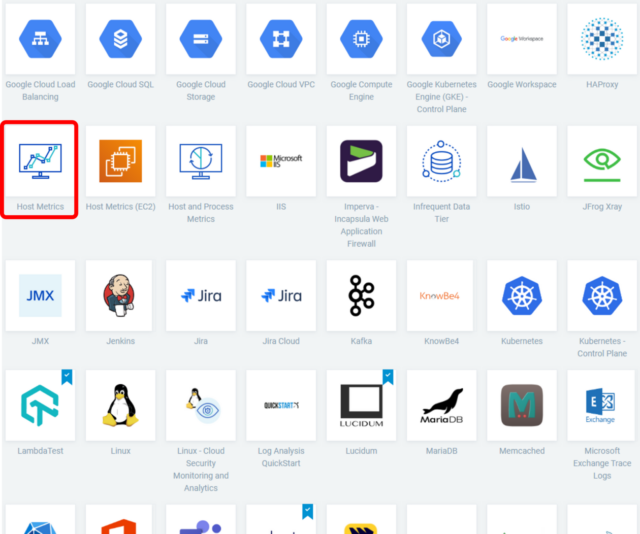
Task: Open the Kubernetes - Control Plane tile
Action: tap(602, 296)
